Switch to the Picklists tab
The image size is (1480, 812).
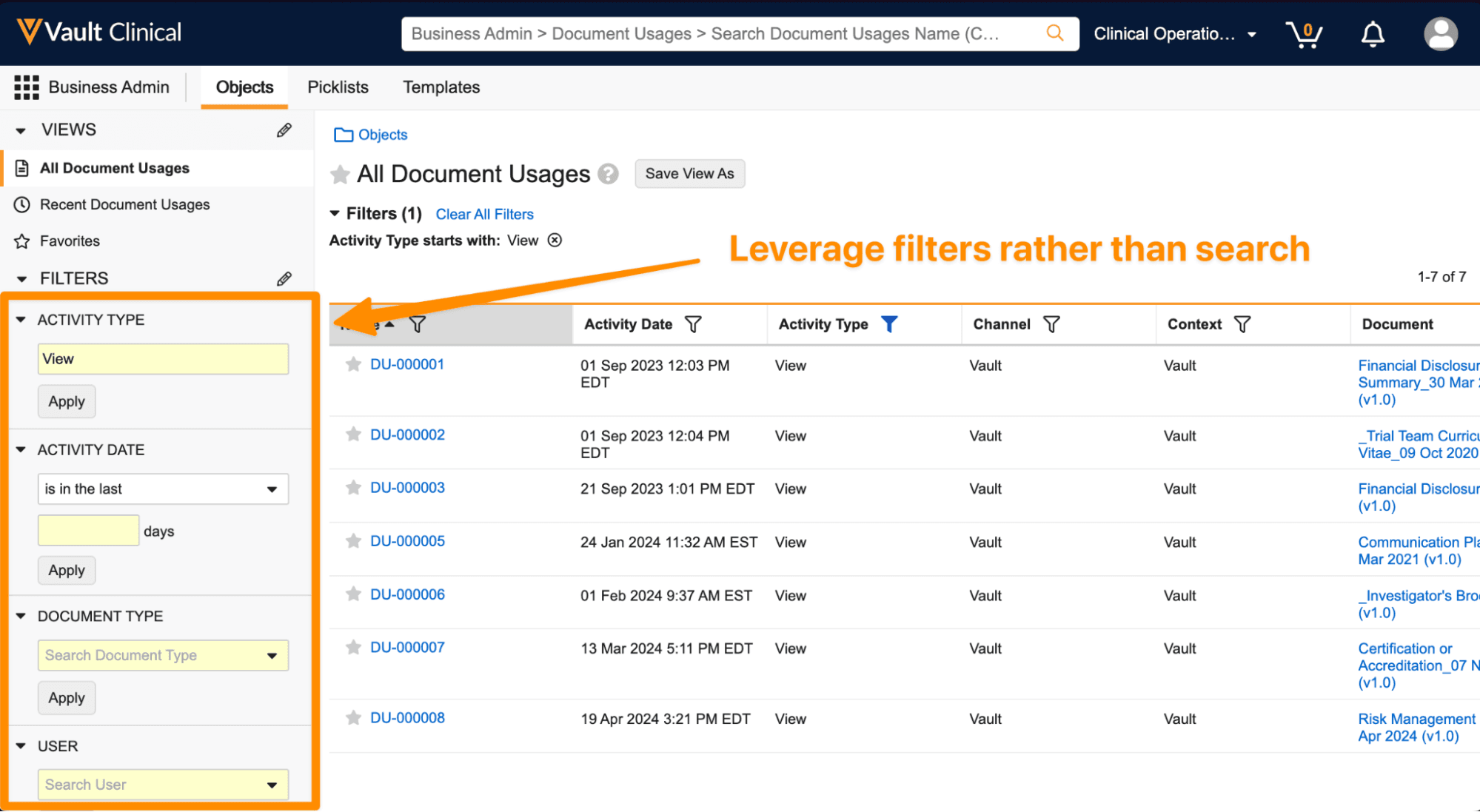pyautogui.click(x=338, y=87)
